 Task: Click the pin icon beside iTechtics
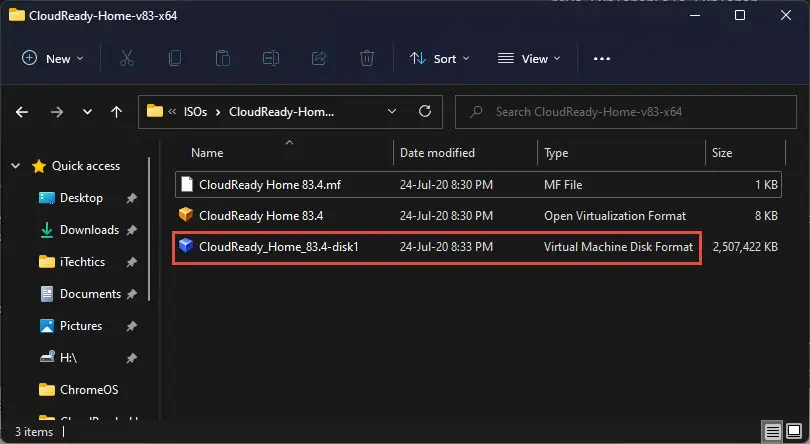[132, 263]
